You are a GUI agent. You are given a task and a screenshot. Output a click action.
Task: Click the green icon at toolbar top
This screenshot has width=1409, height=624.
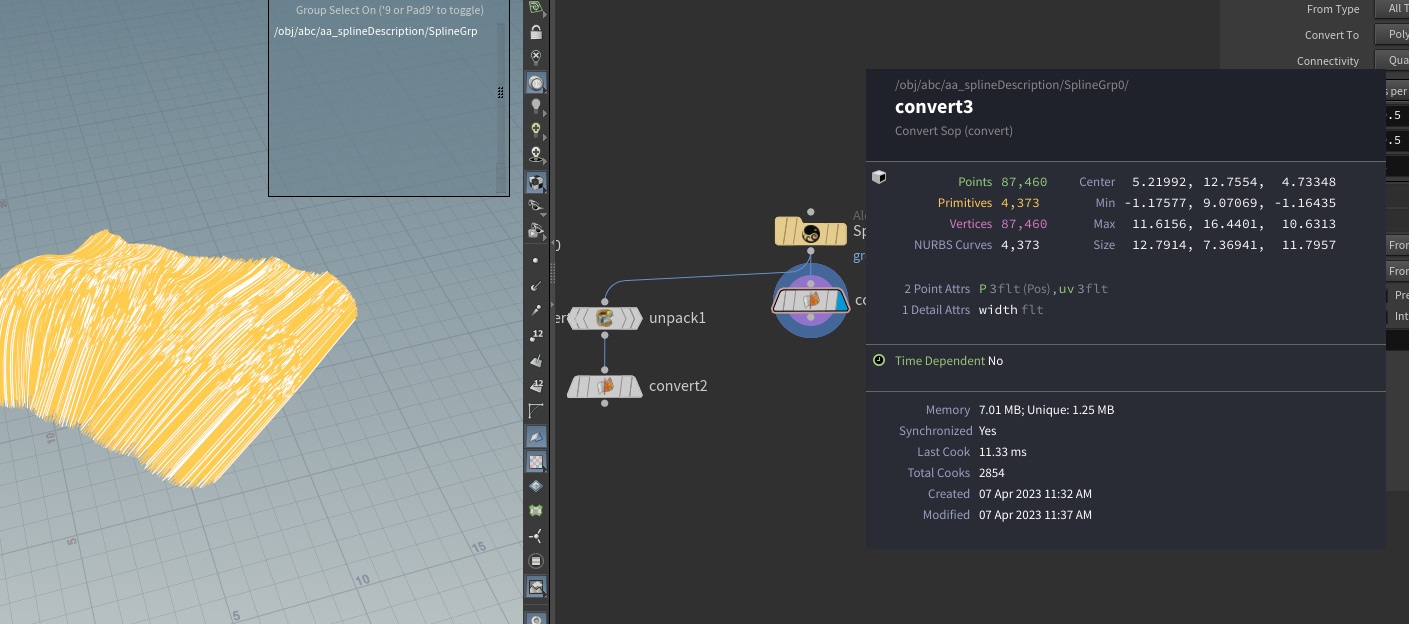point(536,7)
